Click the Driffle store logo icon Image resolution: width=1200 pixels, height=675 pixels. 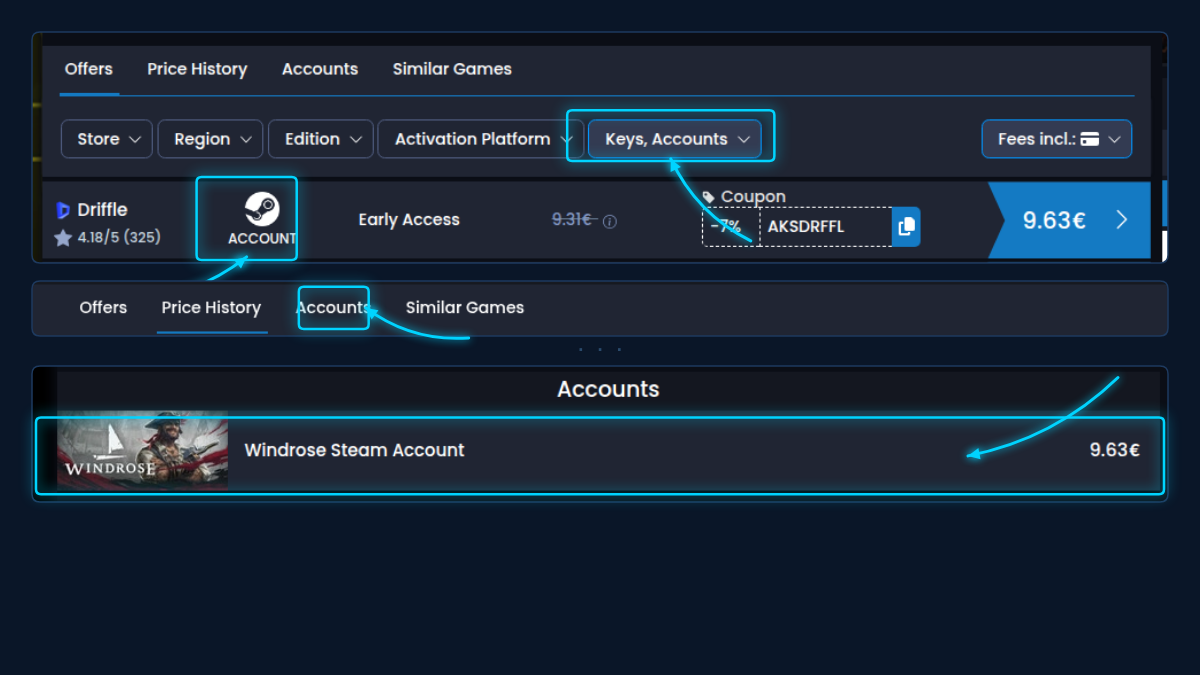point(63,210)
